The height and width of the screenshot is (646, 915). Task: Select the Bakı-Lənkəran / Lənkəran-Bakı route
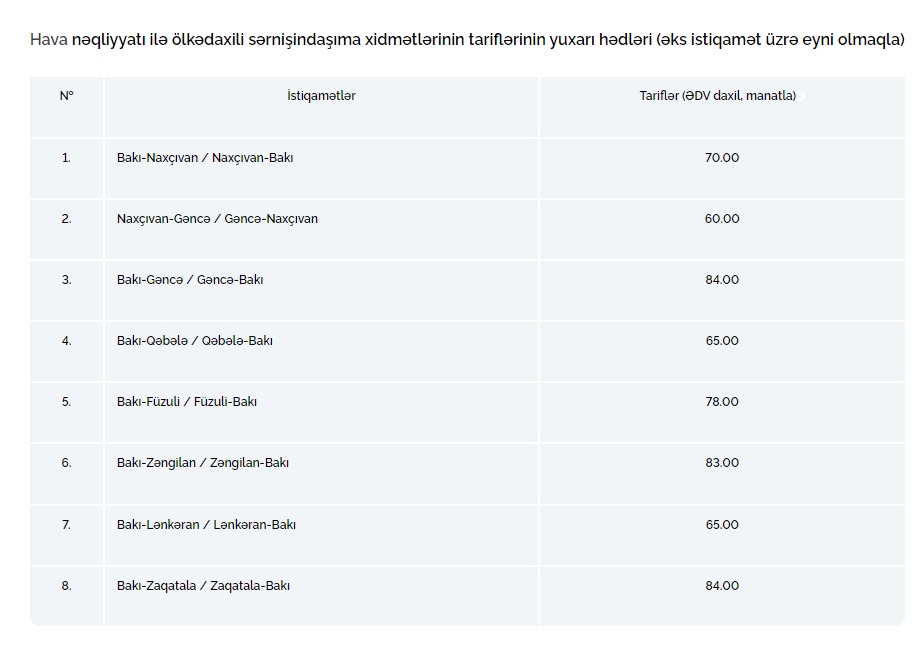(206, 525)
